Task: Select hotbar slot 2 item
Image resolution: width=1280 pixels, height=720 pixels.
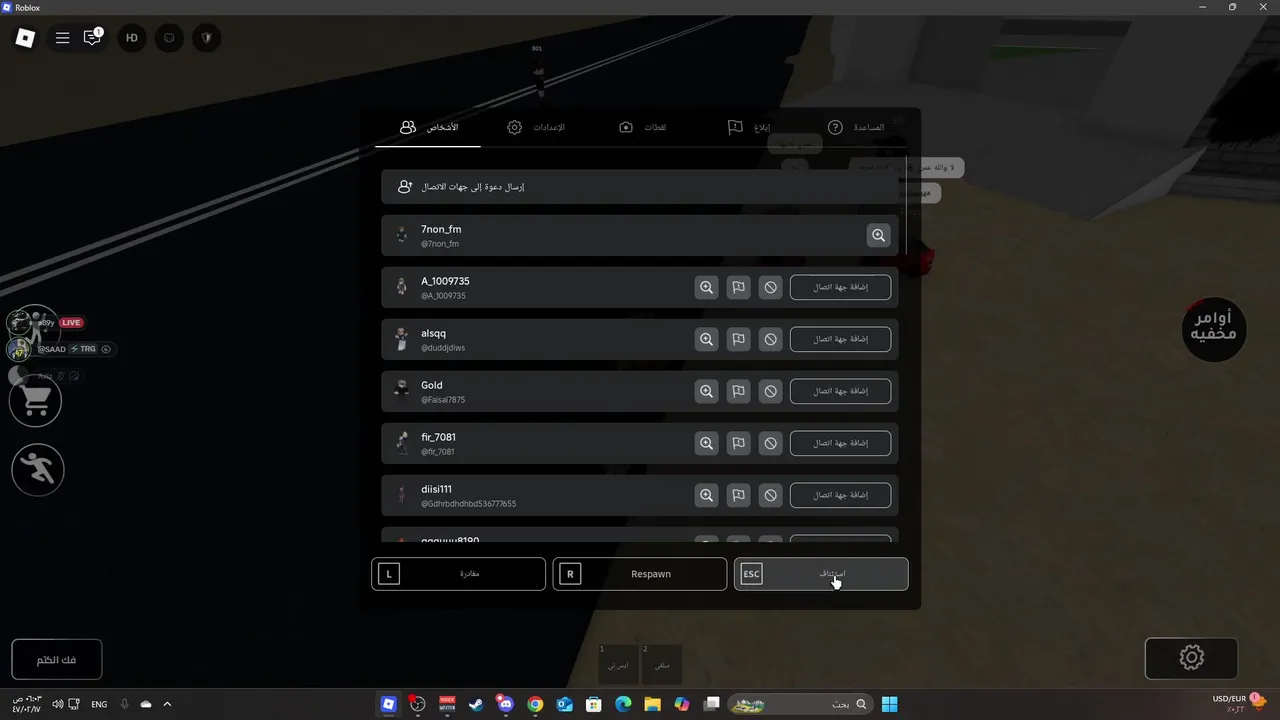Action: (x=662, y=664)
